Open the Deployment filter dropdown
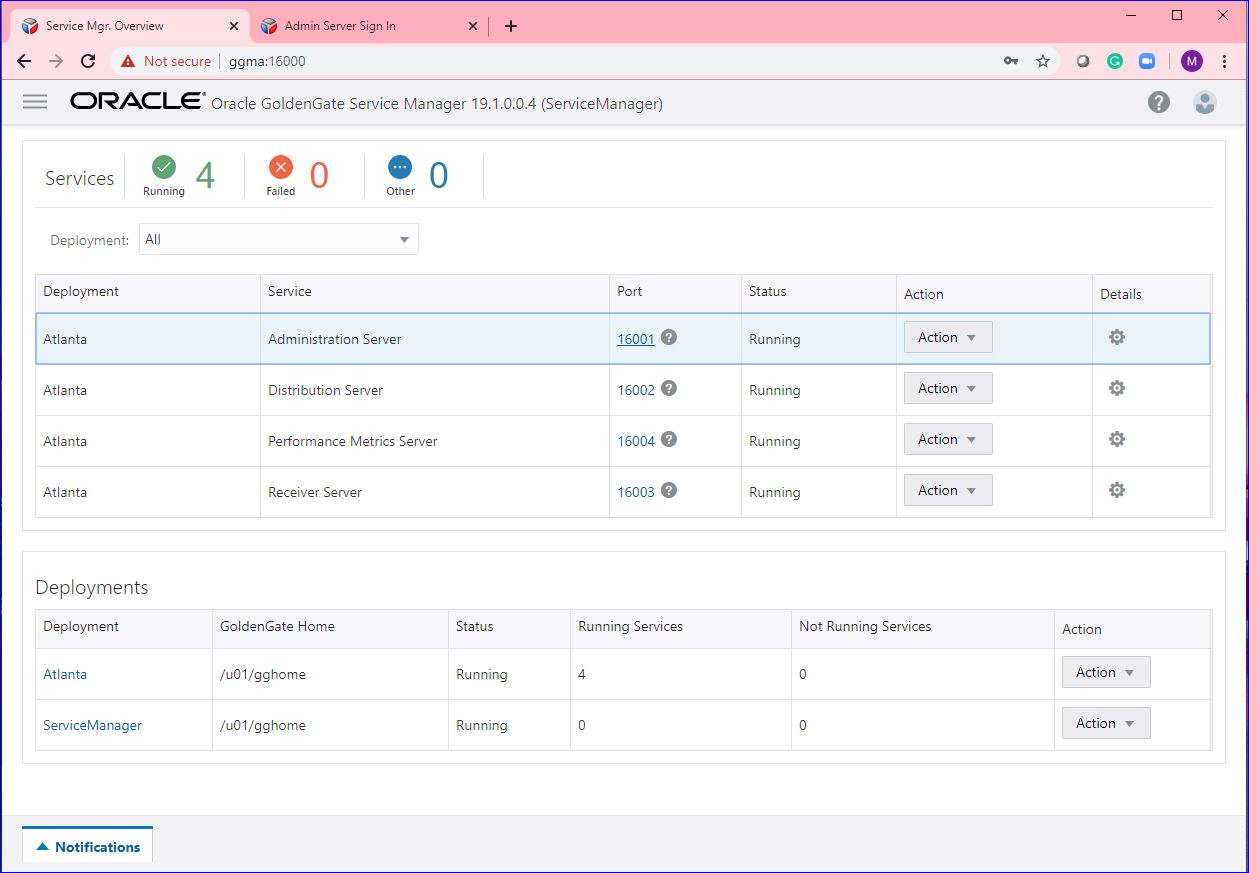1249x873 pixels. (x=278, y=239)
